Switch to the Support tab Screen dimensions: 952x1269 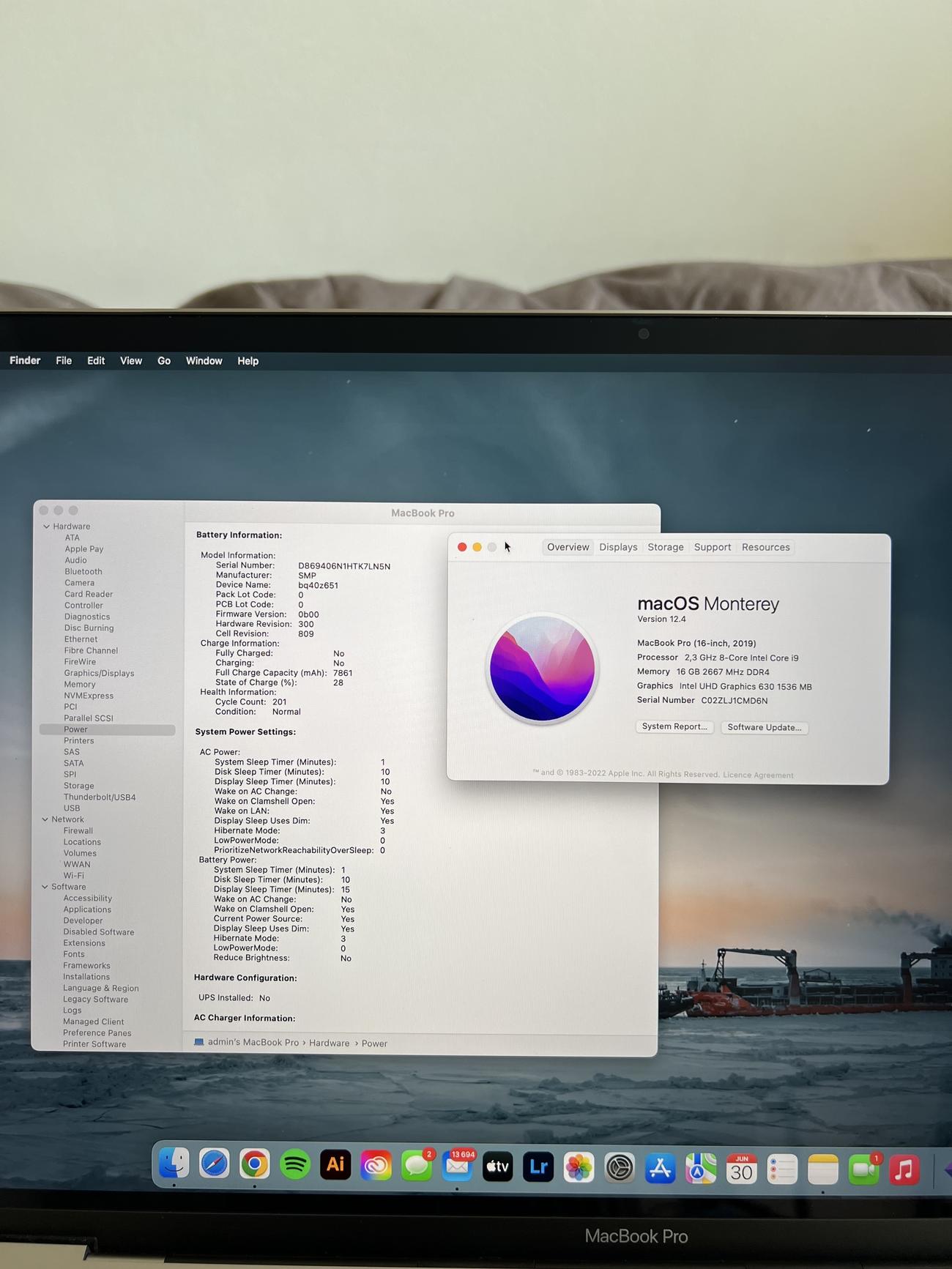click(713, 547)
